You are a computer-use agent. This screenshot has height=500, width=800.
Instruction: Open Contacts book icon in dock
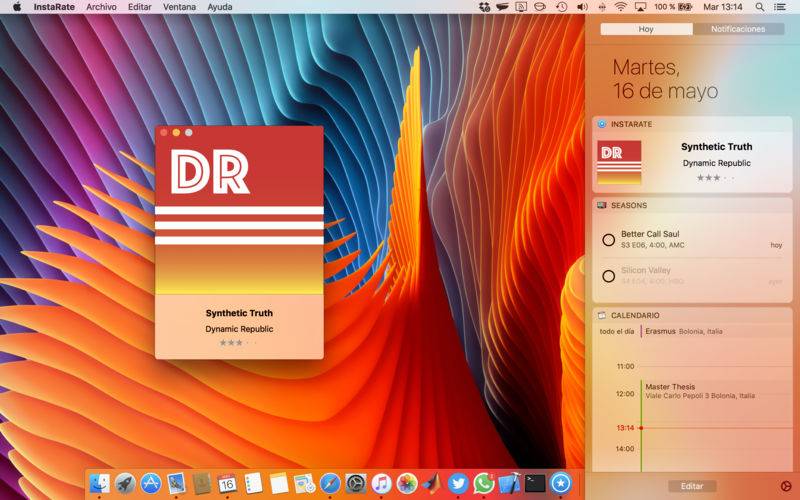pyautogui.click(x=202, y=483)
